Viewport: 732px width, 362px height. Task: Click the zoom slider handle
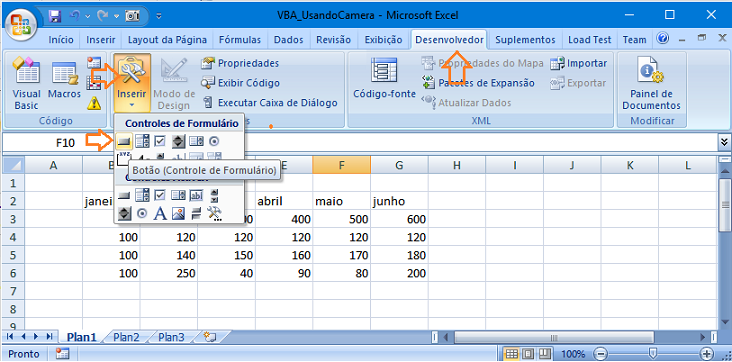[654, 353]
